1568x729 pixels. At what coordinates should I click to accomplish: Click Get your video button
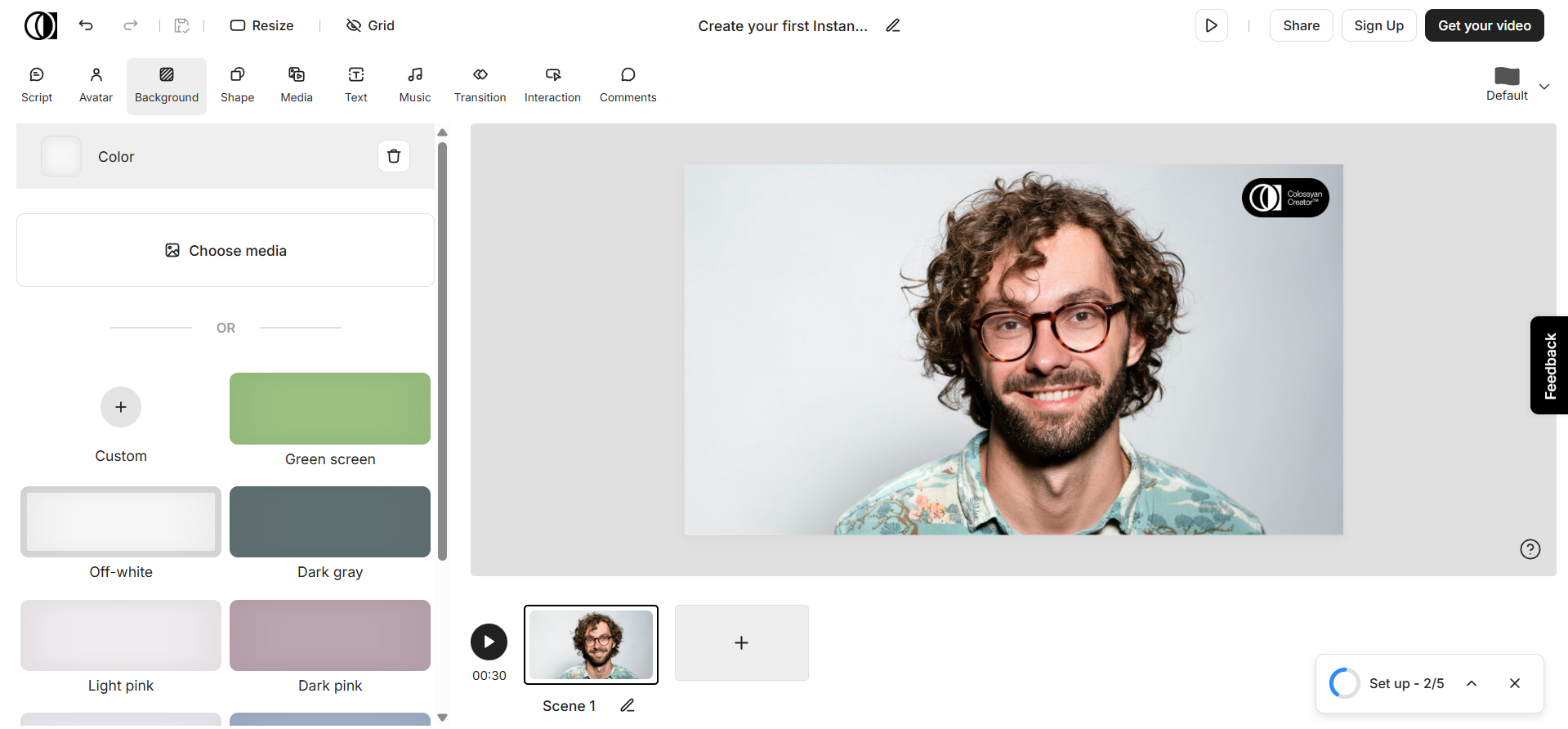tap(1484, 25)
